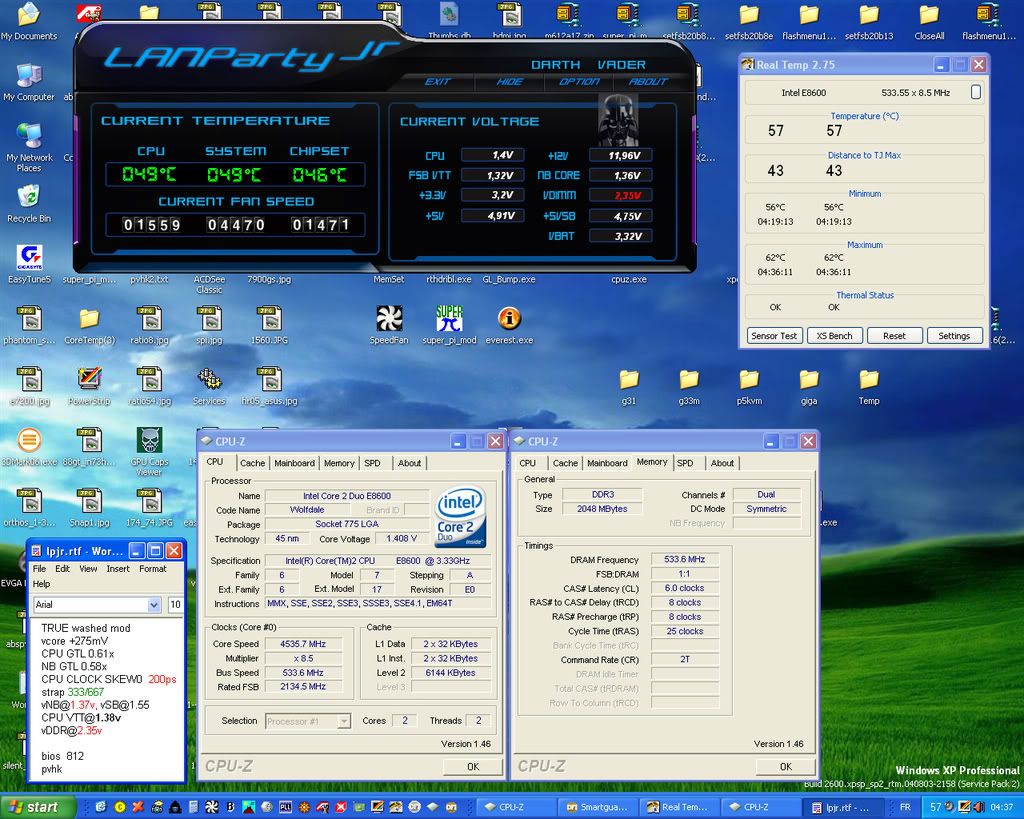Screen dimensions: 1024x819
Task: Click the Sensor Test button in Real Temp
Action: 774,336
